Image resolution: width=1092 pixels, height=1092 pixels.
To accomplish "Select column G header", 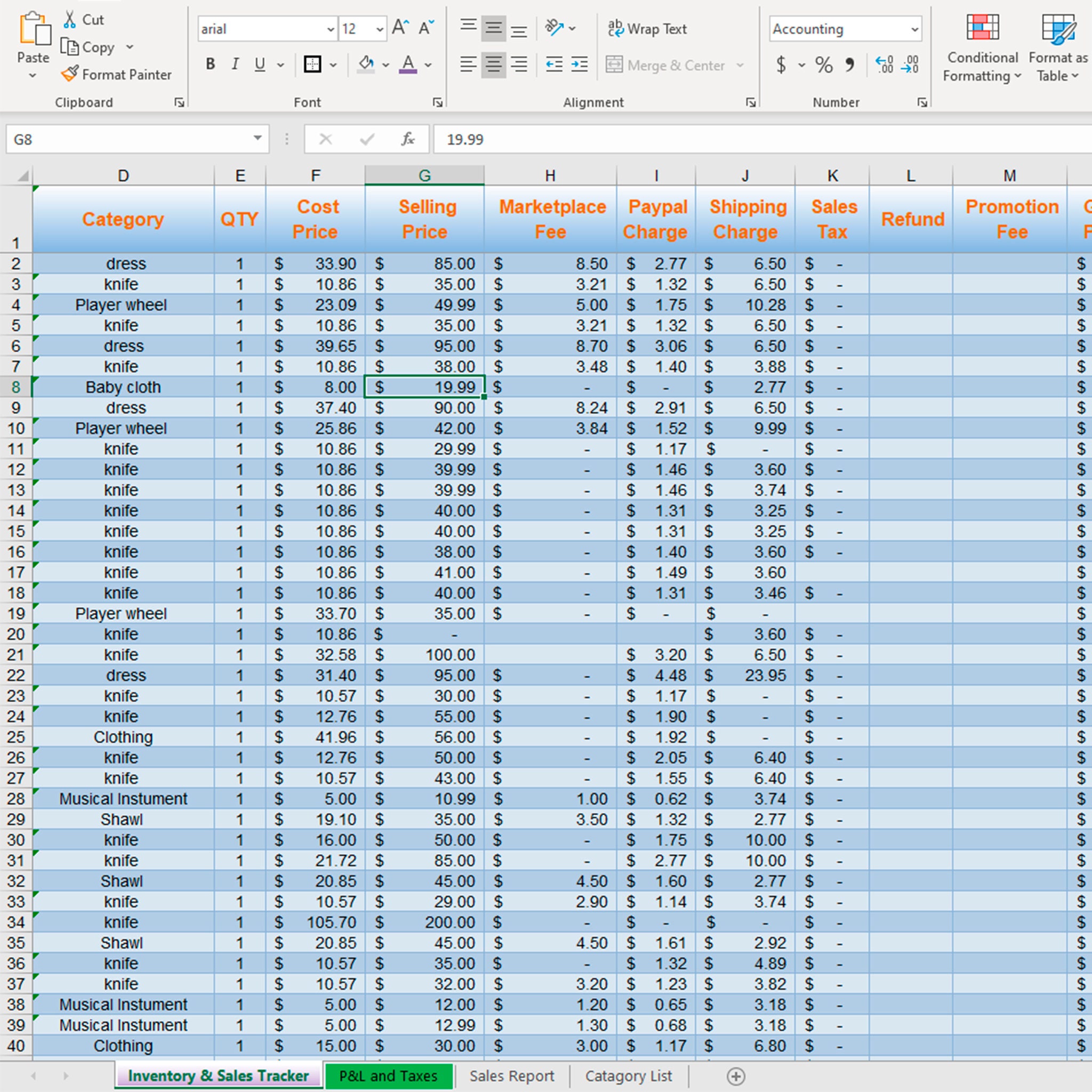I will tap(424, 176).
